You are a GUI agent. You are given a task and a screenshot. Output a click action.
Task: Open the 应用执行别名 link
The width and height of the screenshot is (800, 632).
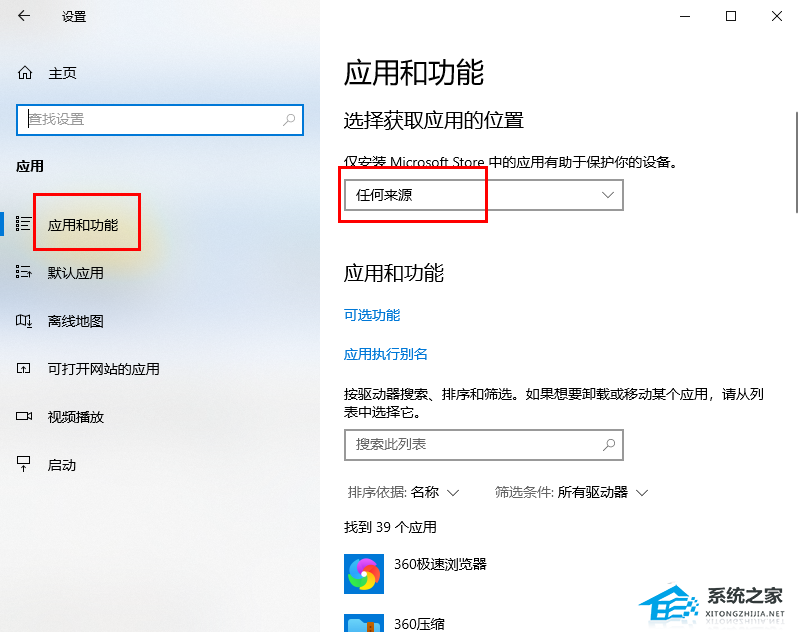pos(386,354)
